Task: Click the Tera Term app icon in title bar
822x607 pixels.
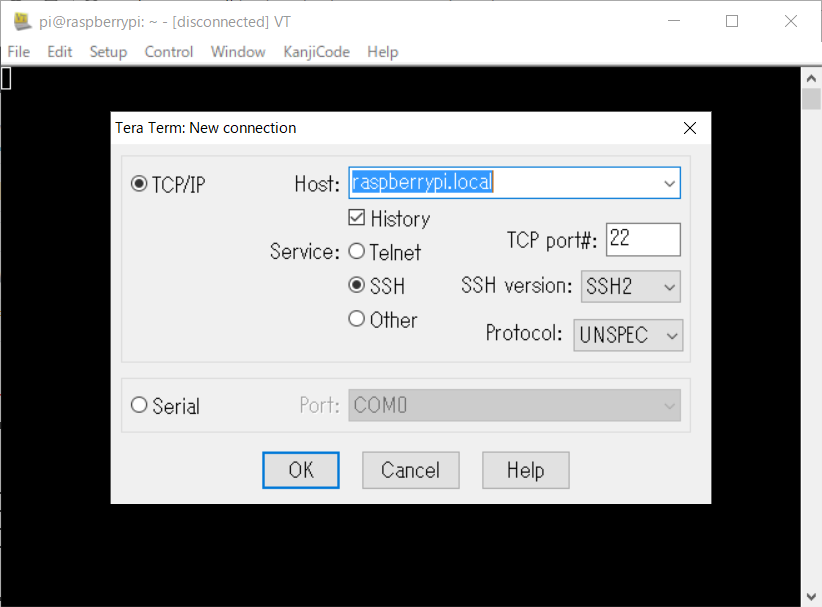Action: [22, 21]
